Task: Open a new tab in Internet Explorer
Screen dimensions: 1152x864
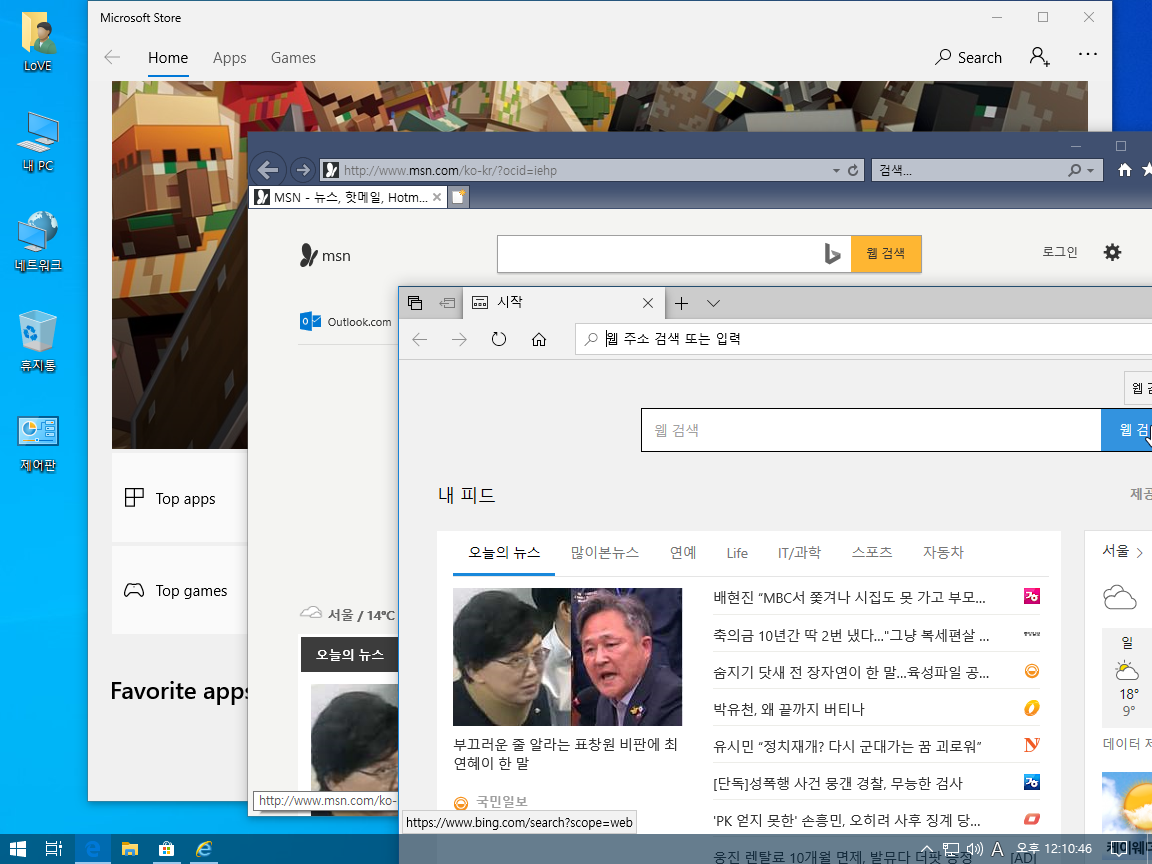Action: pyautogui.click(x=458, y=197)
